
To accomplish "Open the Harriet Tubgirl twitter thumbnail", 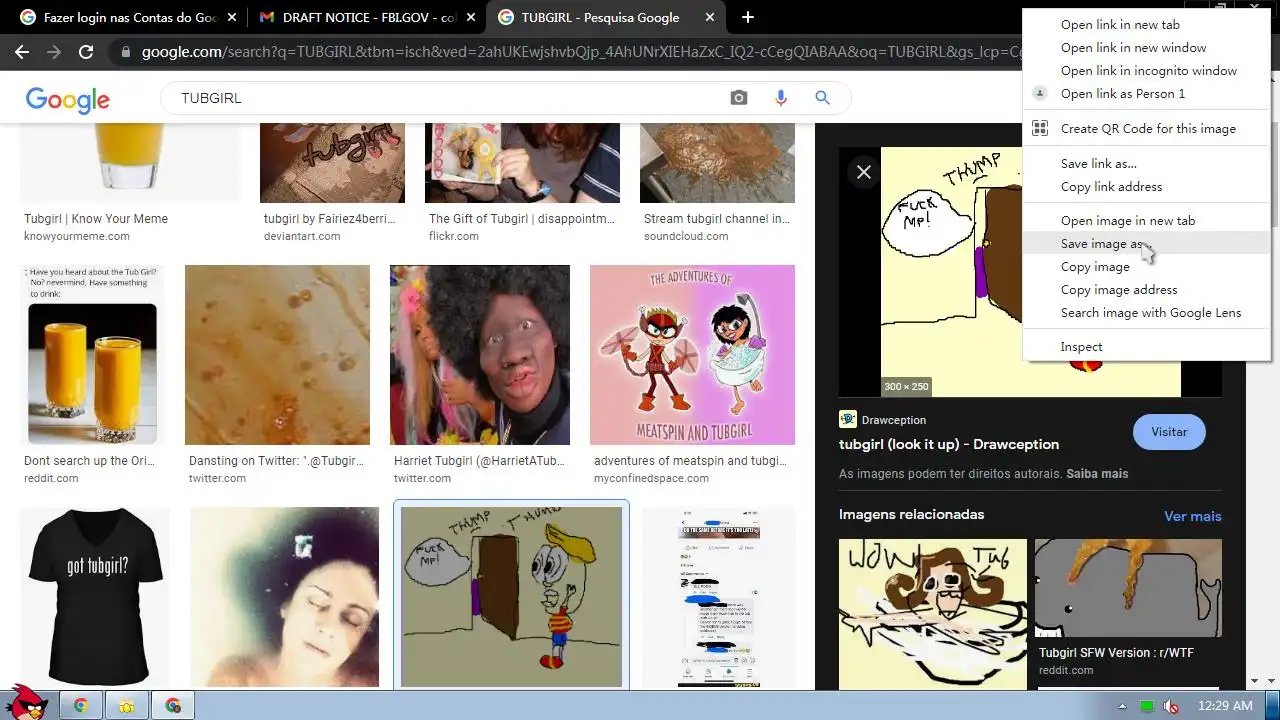I will pos(480,355).
